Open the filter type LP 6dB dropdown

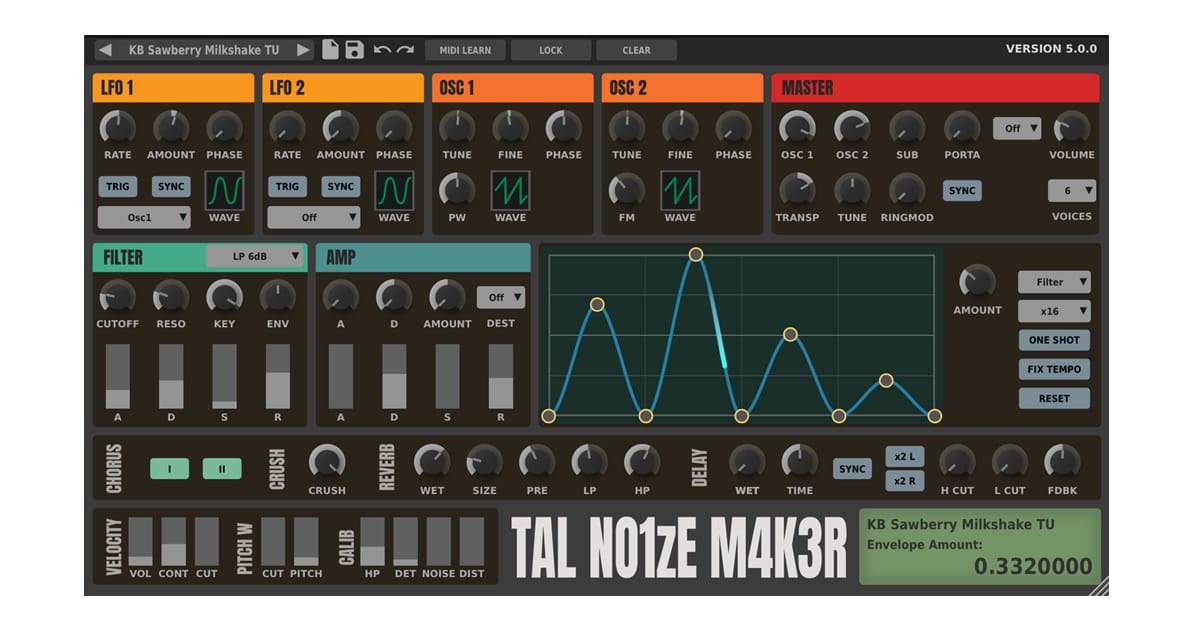[254, 257]
